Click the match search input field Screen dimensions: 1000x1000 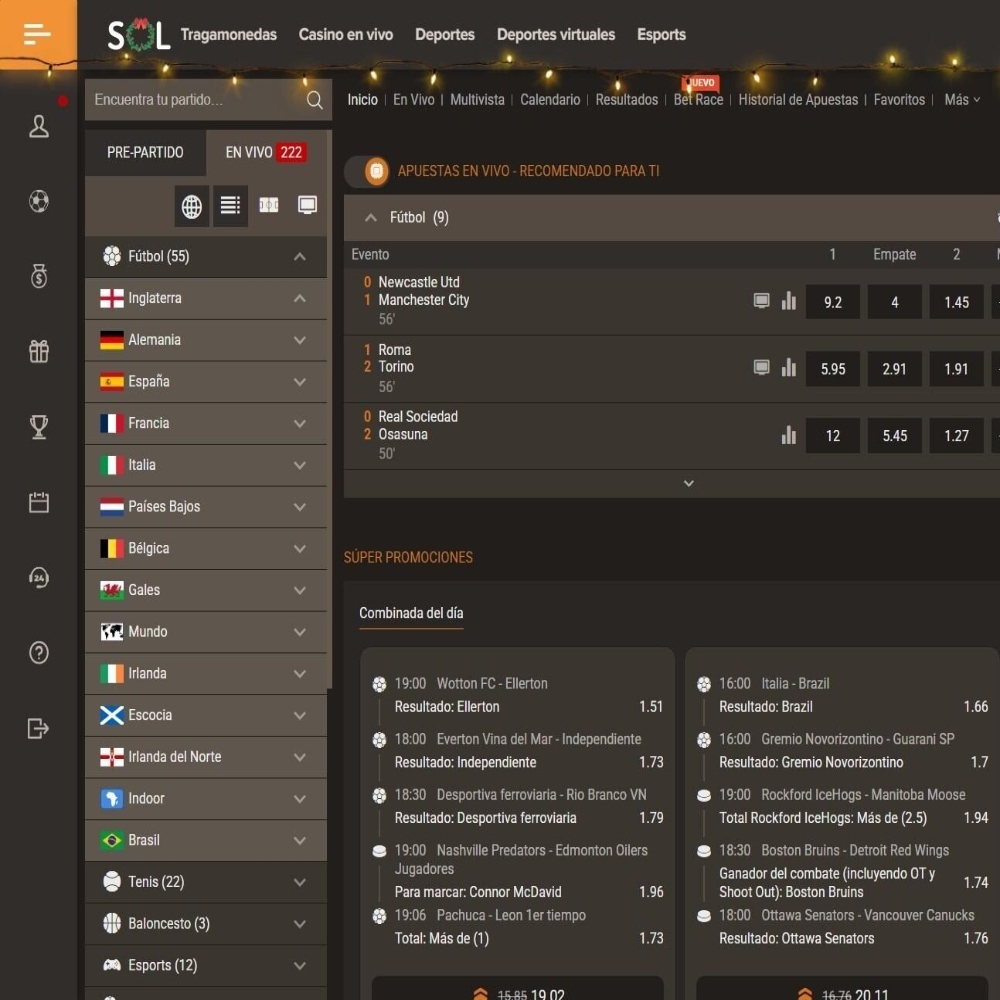195,100
